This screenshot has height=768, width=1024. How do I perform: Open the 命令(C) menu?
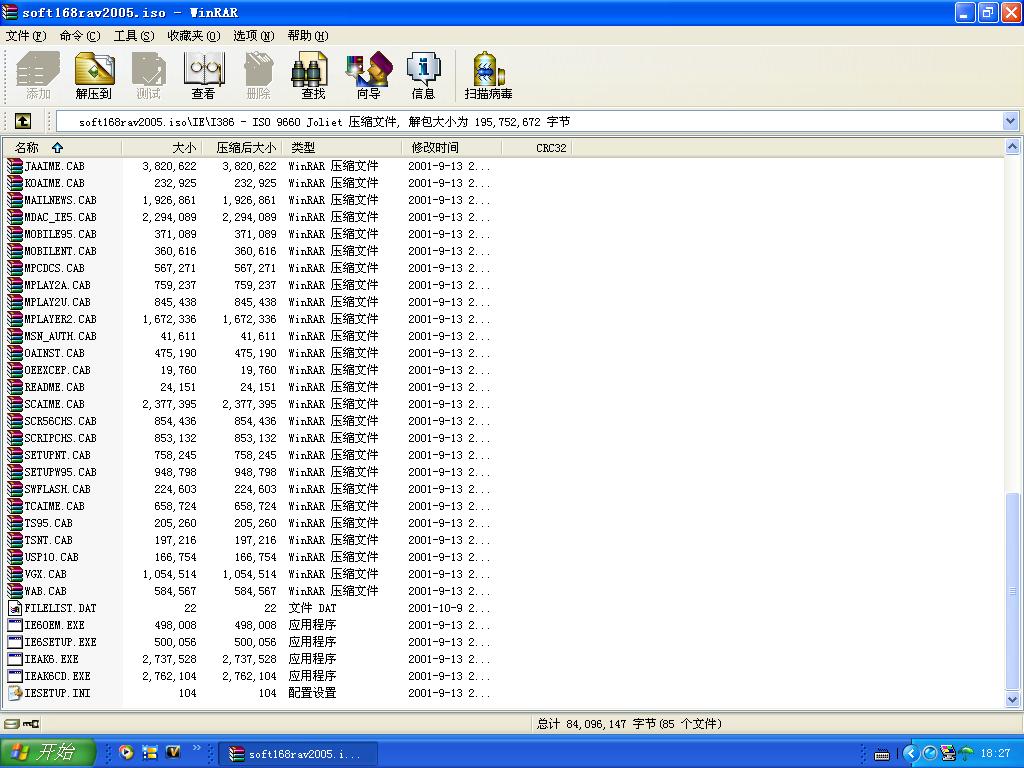click(80, 35)
